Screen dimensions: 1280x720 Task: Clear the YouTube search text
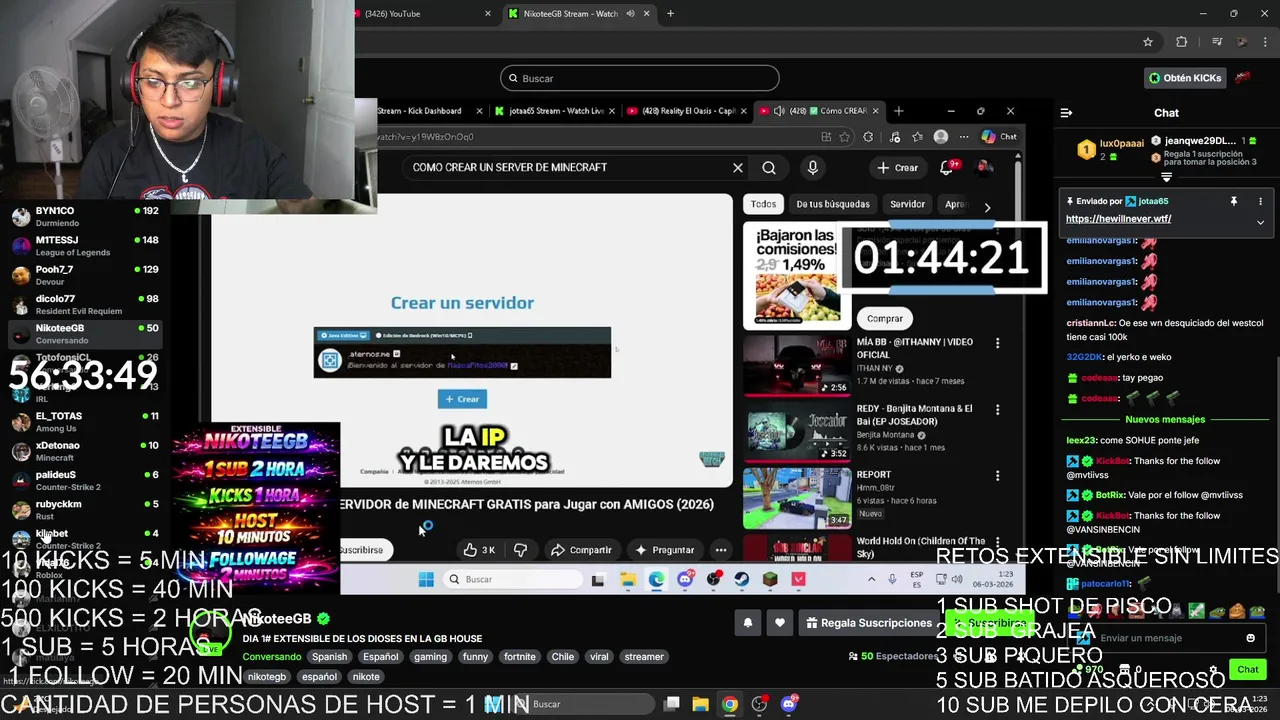click(738, 168)
